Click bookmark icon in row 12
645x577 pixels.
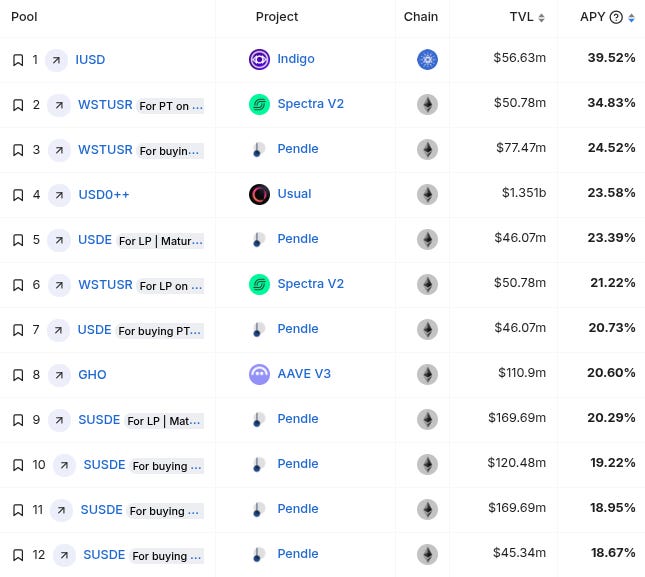point(18,555)
